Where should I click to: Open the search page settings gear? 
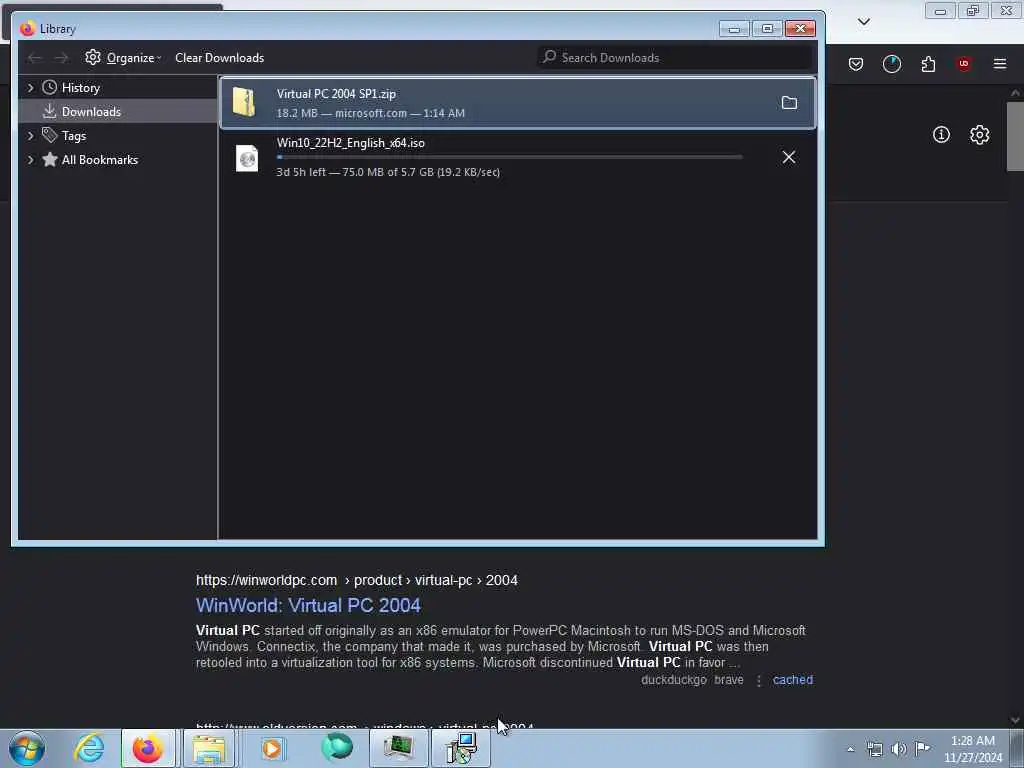979,135
